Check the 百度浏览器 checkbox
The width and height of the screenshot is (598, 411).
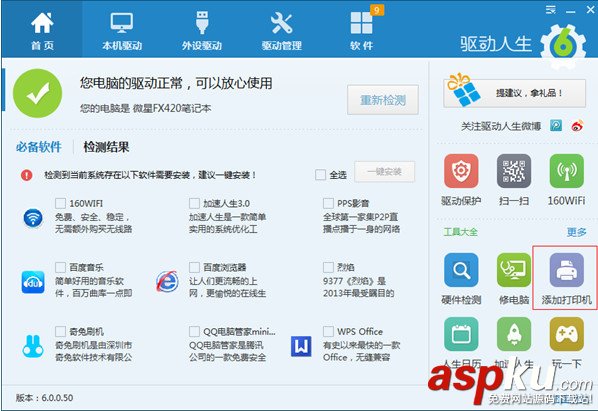tap(194, 267)
